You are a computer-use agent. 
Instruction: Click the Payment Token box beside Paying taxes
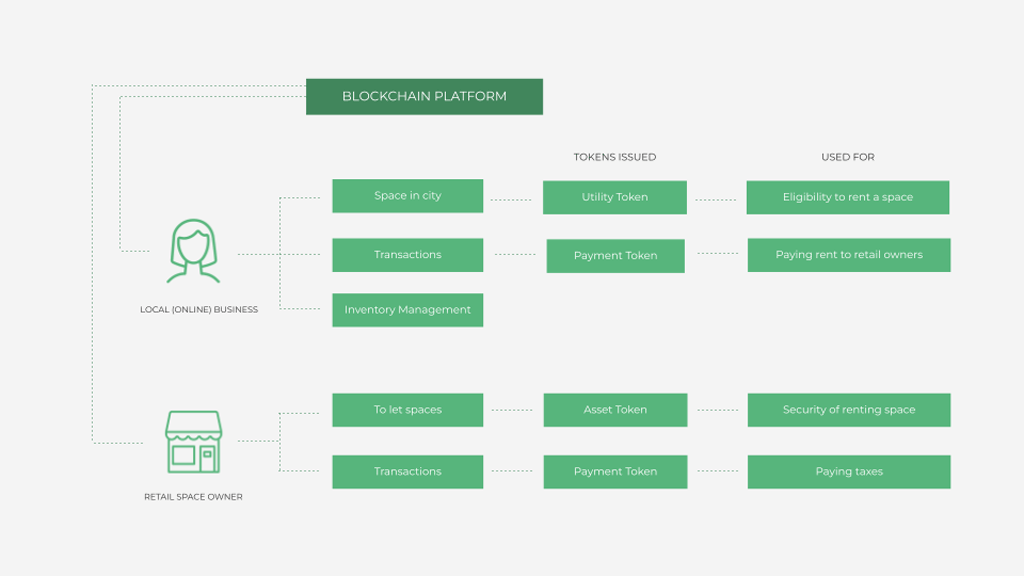click(615, 472)
